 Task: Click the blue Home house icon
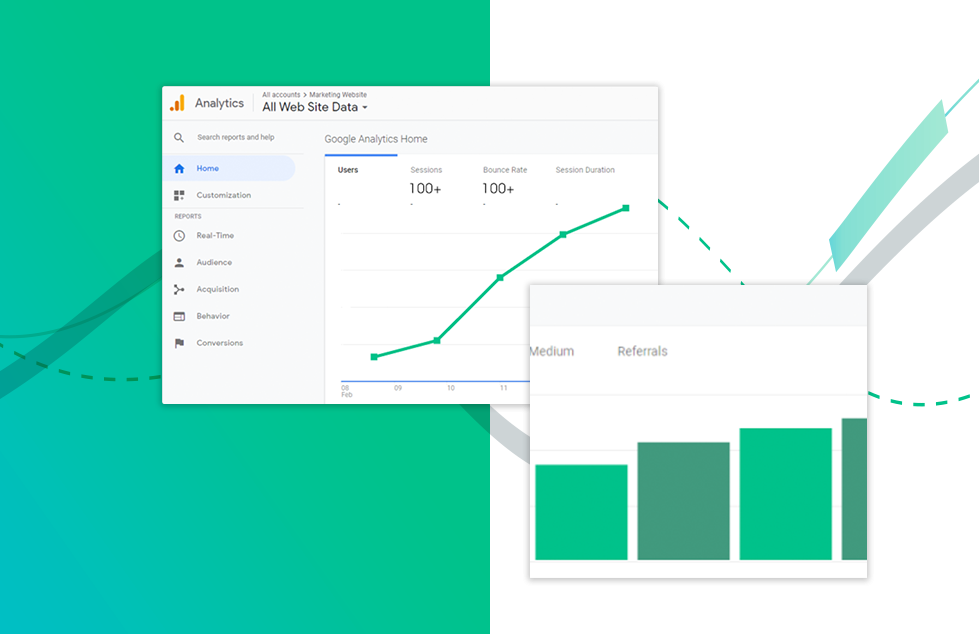click(179, 169)
